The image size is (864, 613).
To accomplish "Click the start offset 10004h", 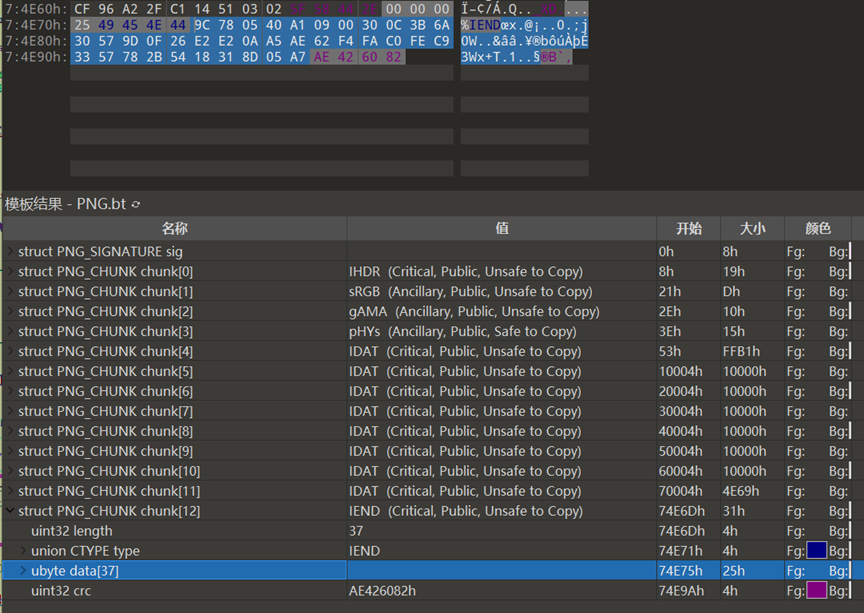I will 681,371.
